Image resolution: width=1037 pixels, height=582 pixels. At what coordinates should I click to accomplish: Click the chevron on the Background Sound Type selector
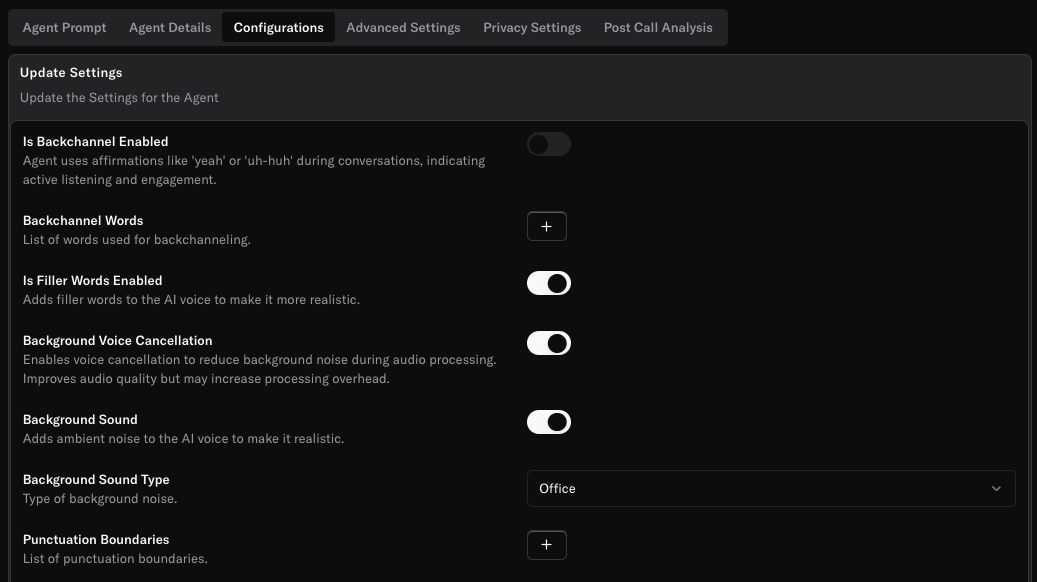coord(996,488)
